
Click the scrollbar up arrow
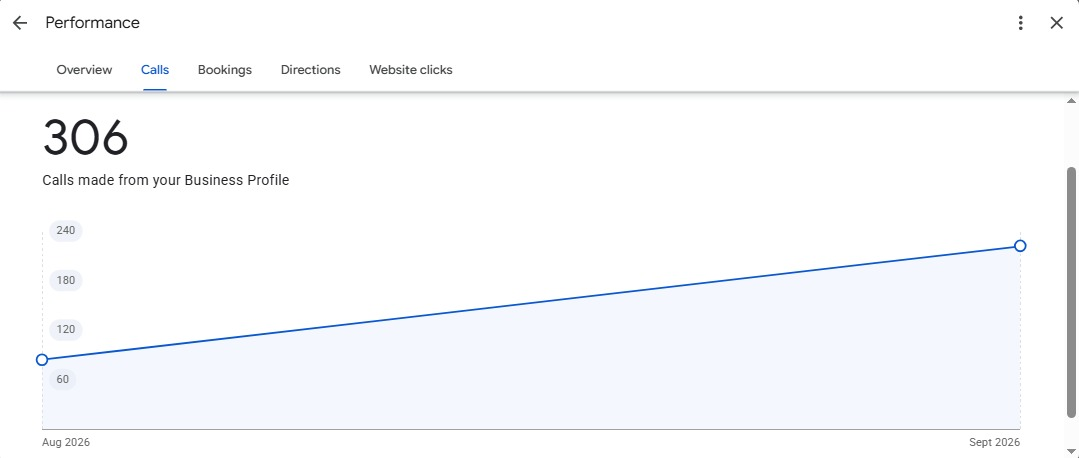(1071, 101)
